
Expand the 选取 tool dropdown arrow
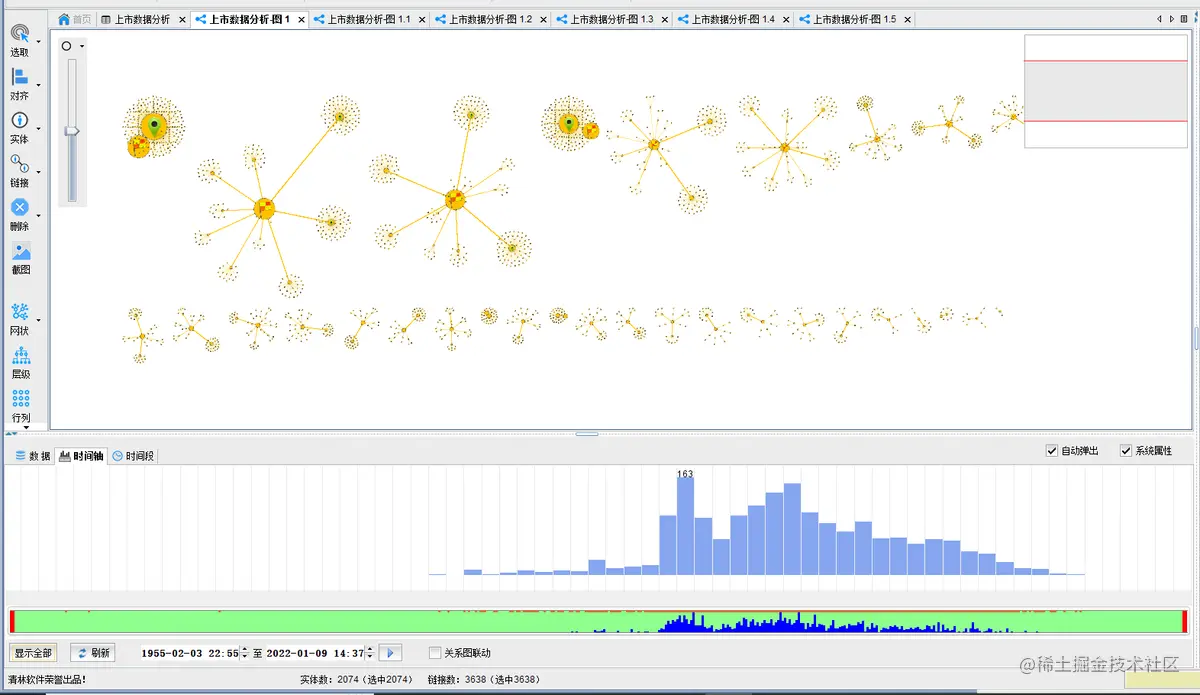pos(39,42)
